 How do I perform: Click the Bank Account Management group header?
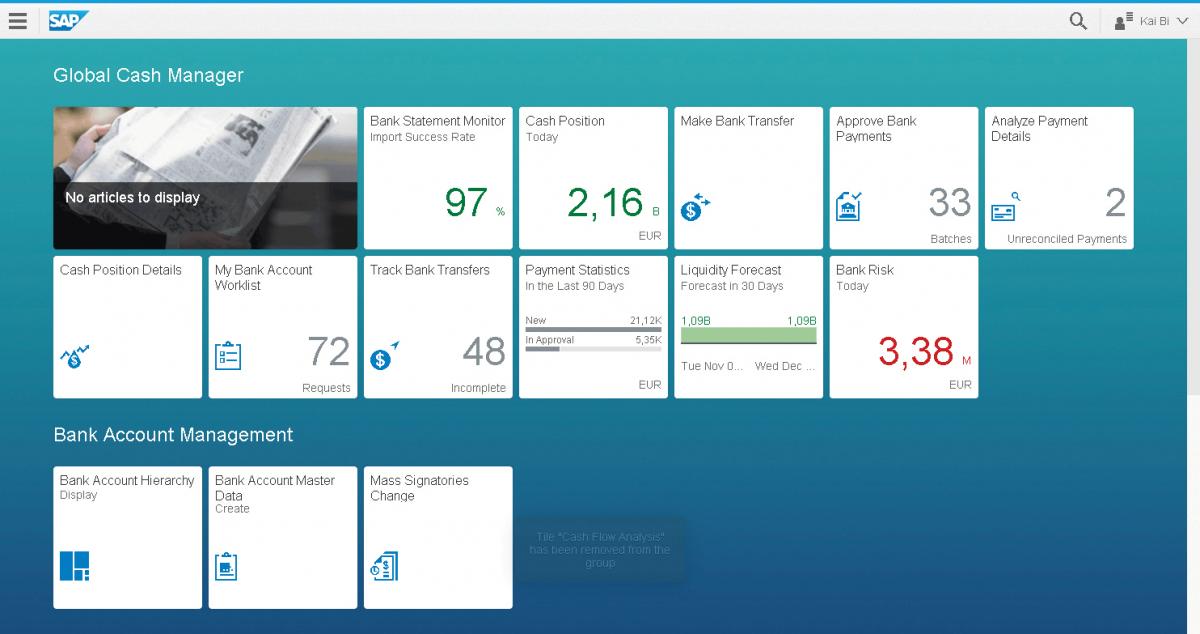click(x=173, y=435)
